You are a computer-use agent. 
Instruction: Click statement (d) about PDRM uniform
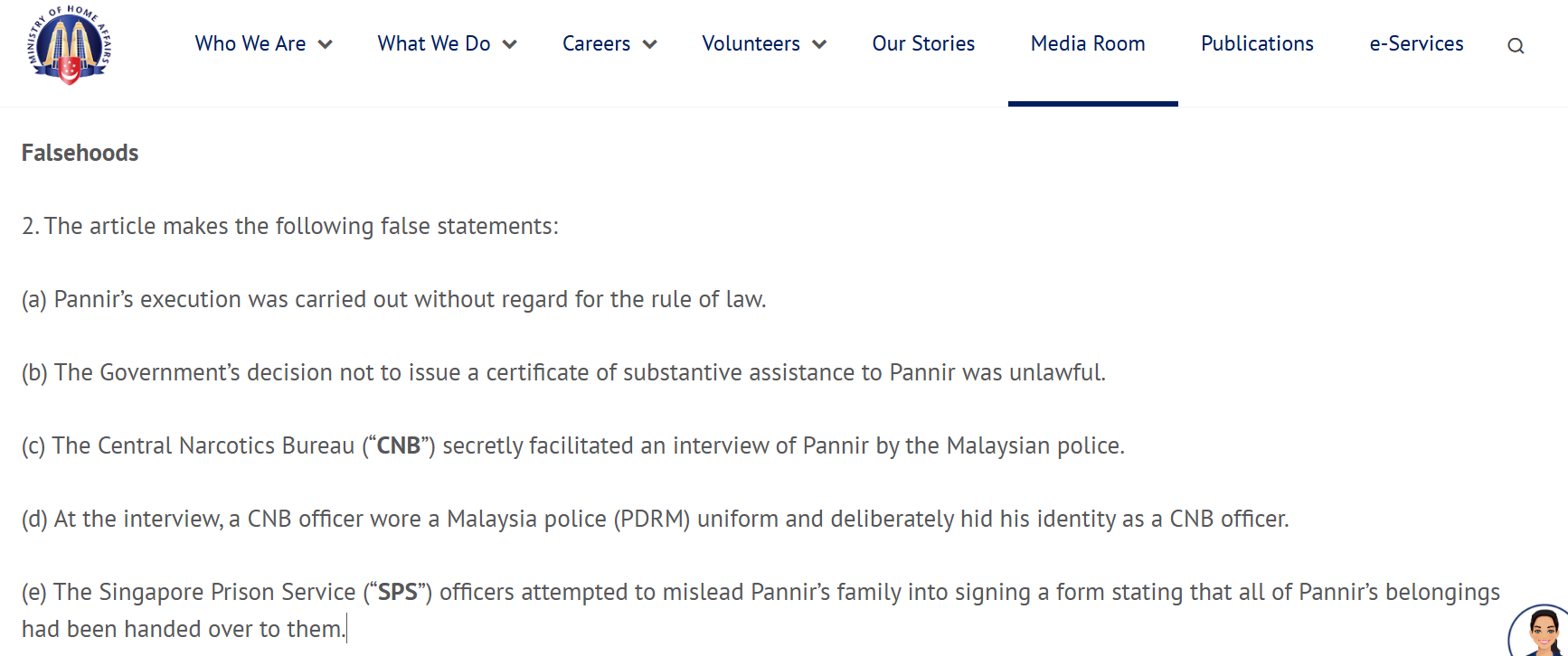coord(655,519)
